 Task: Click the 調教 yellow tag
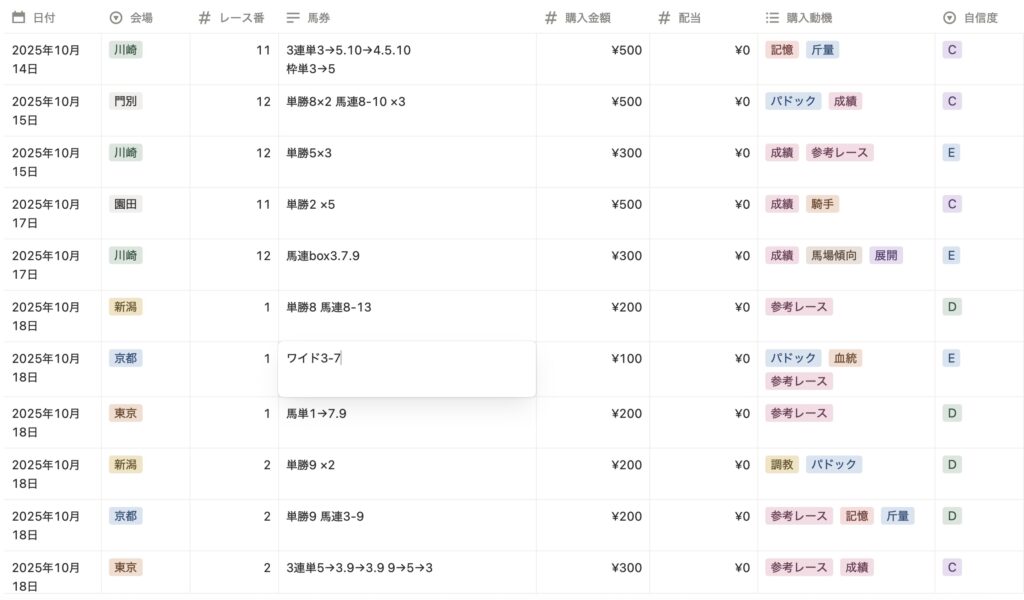pyautogui.click(x=782, y=464)
